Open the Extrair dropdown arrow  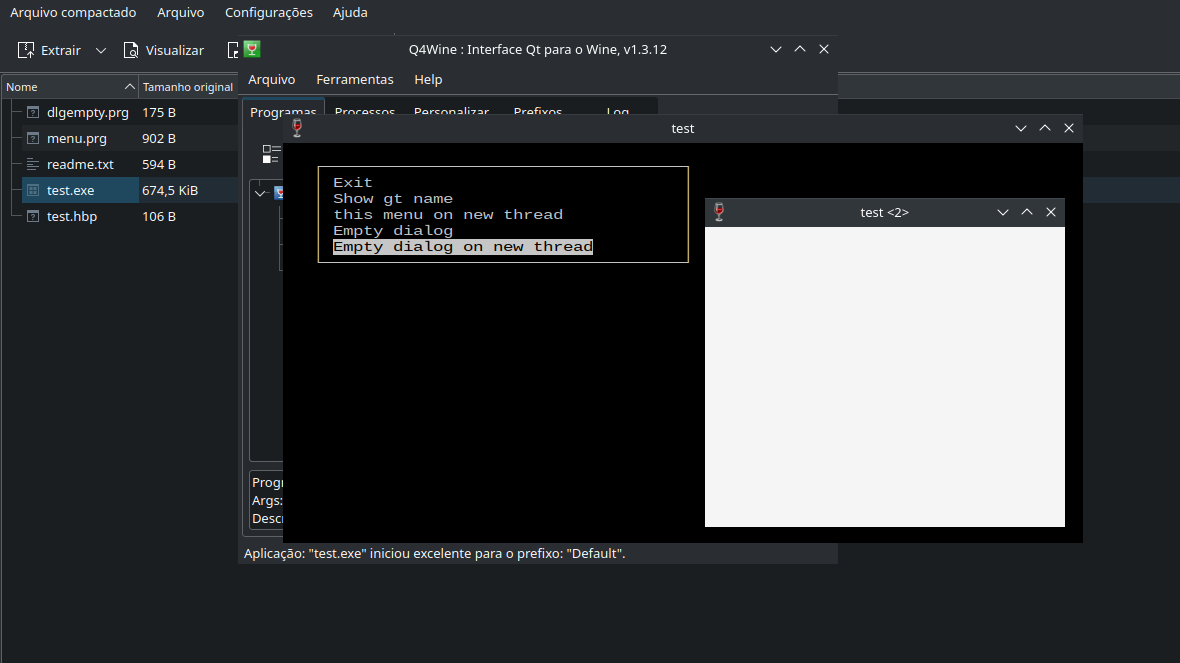coord(101,50)
